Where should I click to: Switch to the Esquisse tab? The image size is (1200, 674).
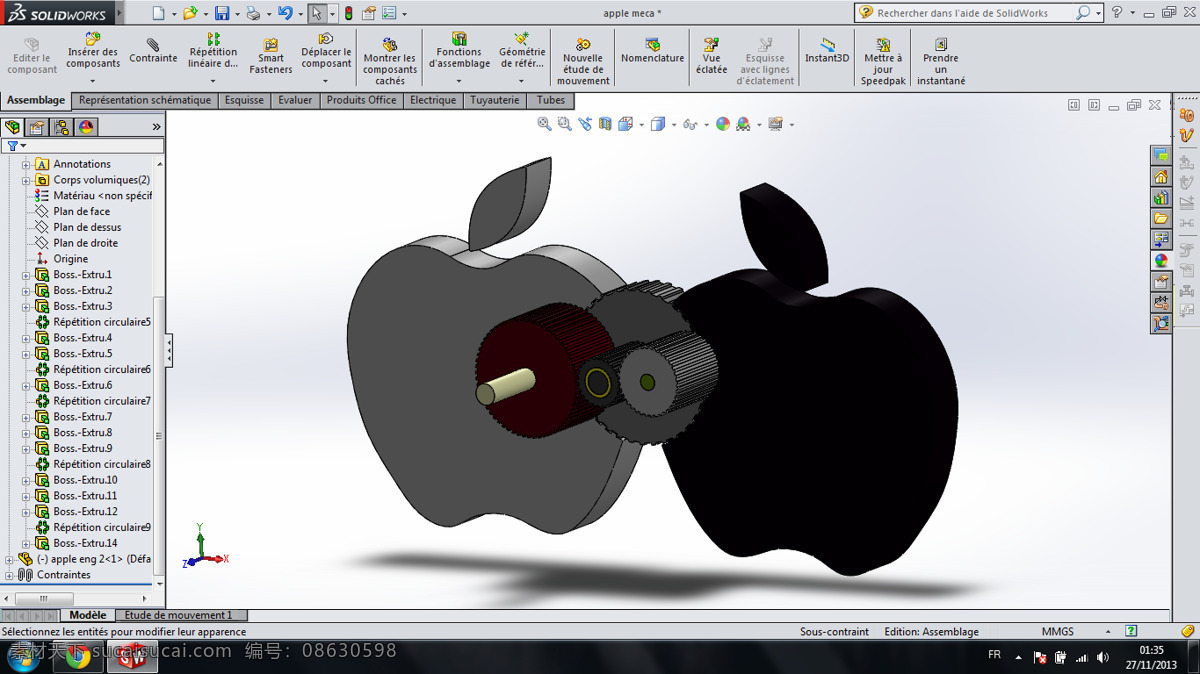coord(244,100)
